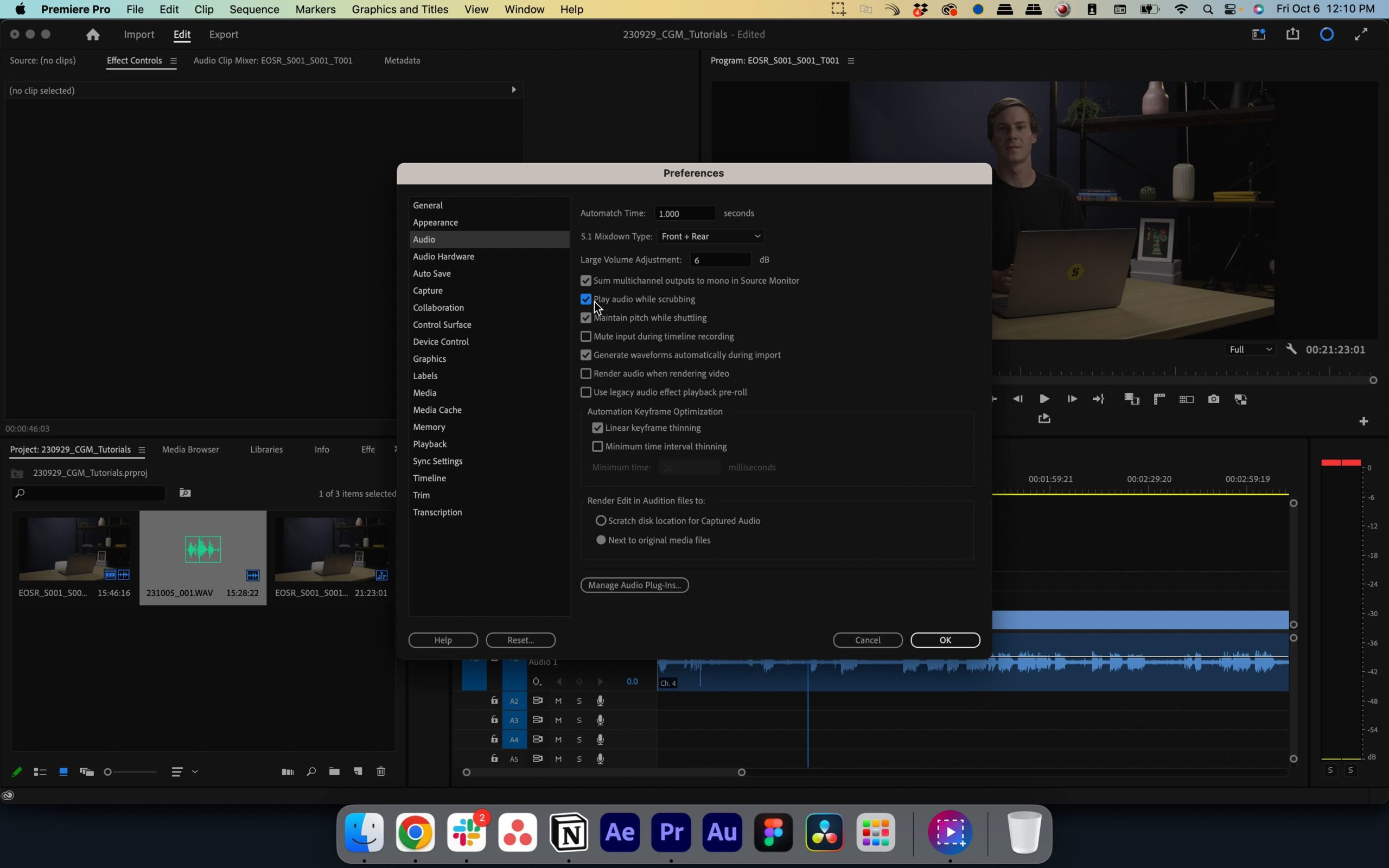Screen dimensions: 1389x868
Task: Select Scratch disk location for Captured Audio
Action: [x=601, y=520]
